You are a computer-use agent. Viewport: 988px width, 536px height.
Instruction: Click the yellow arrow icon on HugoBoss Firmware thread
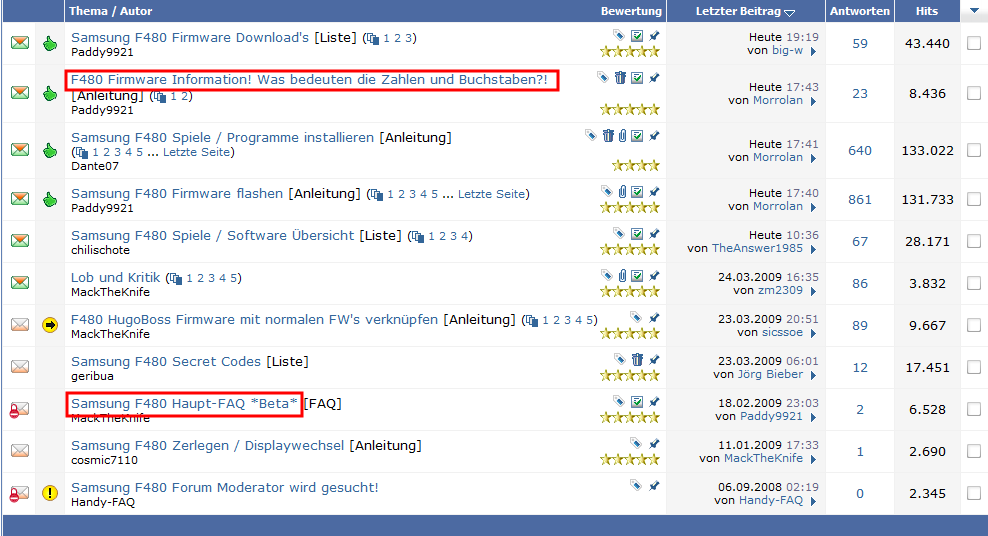point(50,325)
